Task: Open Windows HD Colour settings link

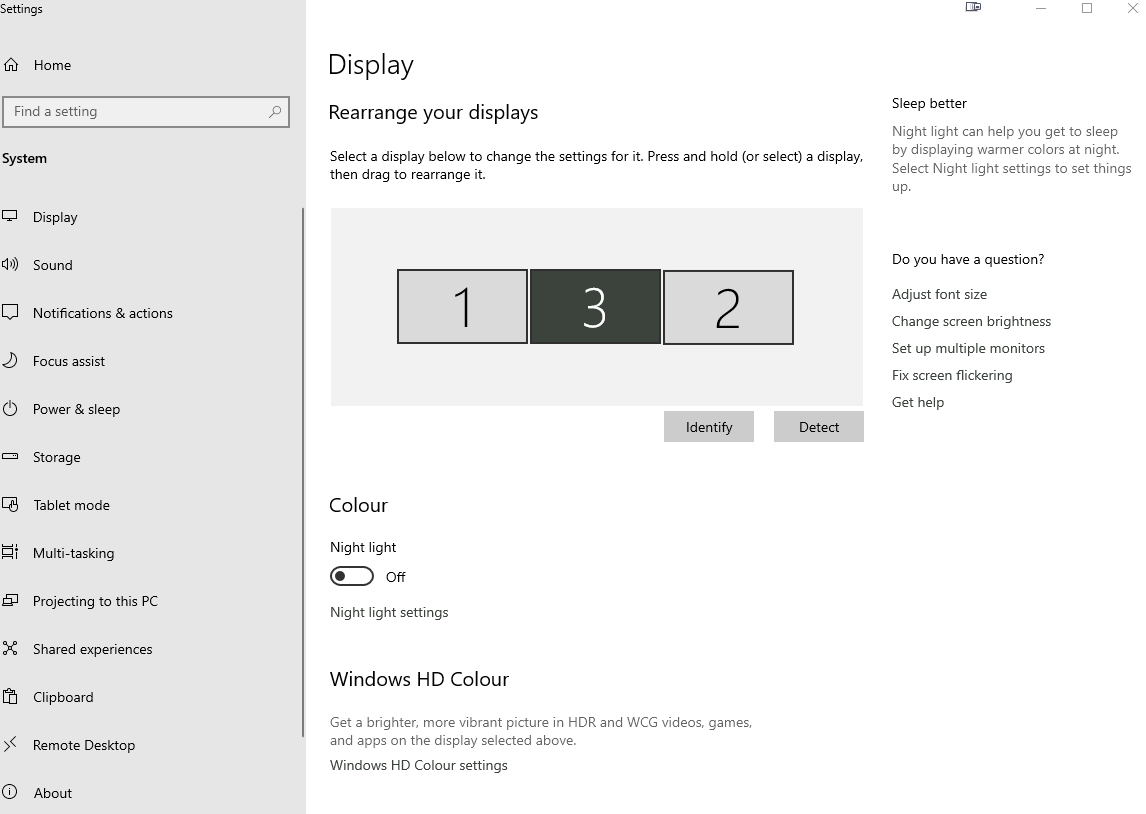Action: [x=419, y=765]
